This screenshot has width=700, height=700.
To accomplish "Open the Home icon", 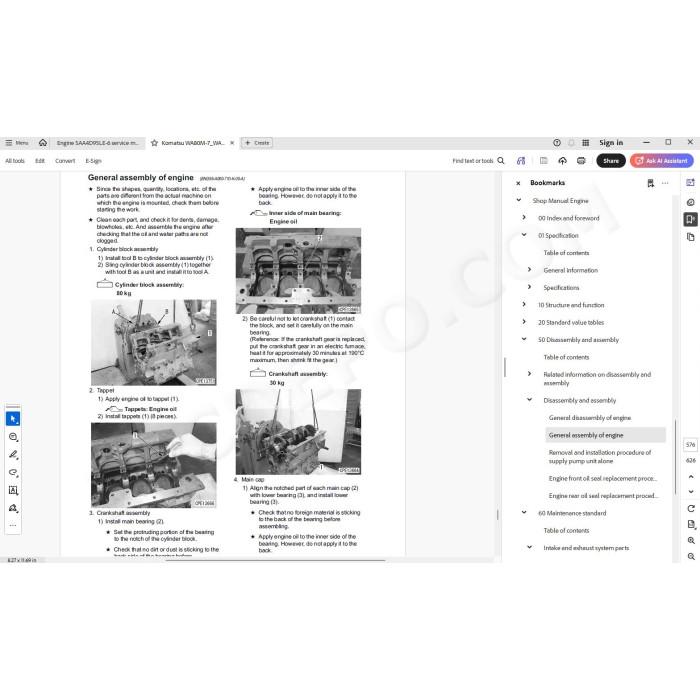I will pos(43,143).
